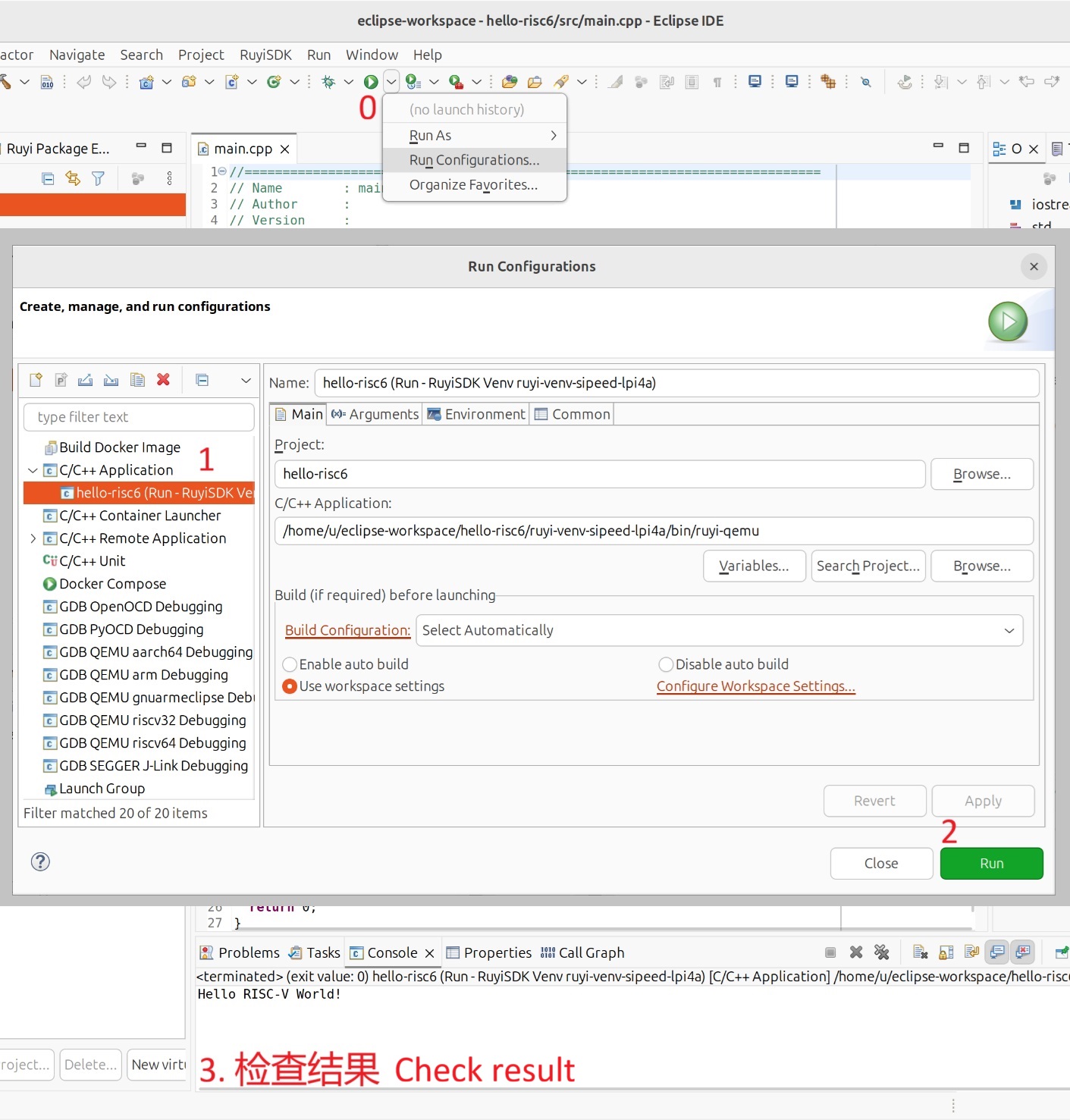
Task: Click the Name input field of the configuration
Action: tap(676, 383)
